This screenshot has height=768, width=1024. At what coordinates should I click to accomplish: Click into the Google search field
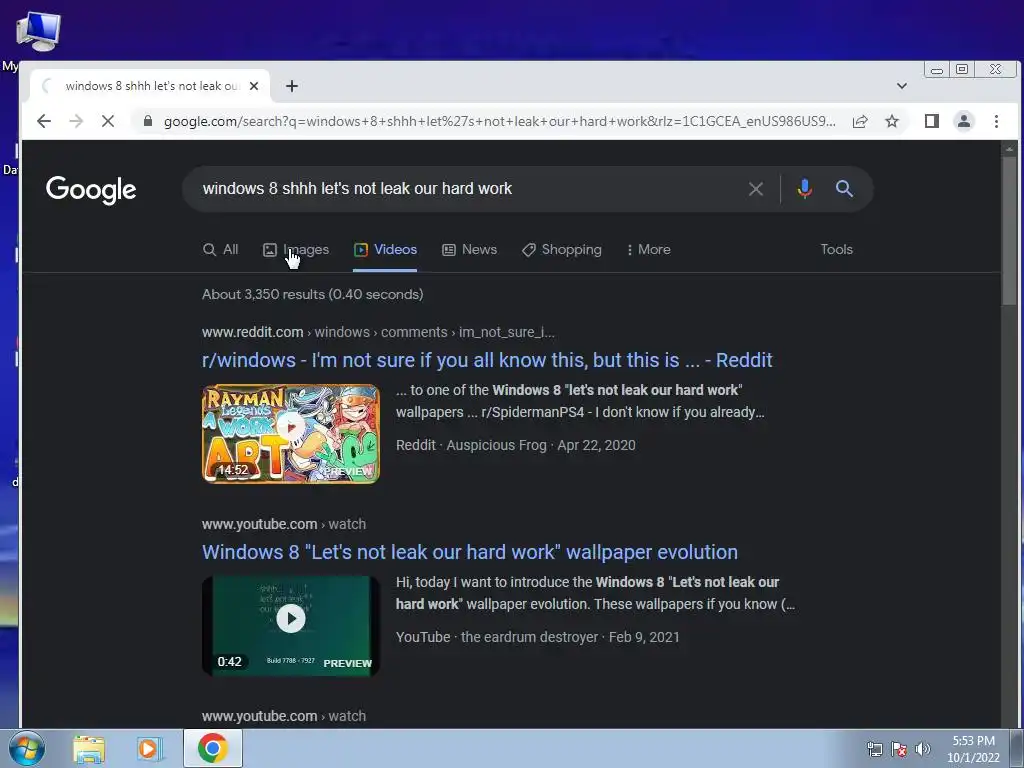tap(470, 189)
